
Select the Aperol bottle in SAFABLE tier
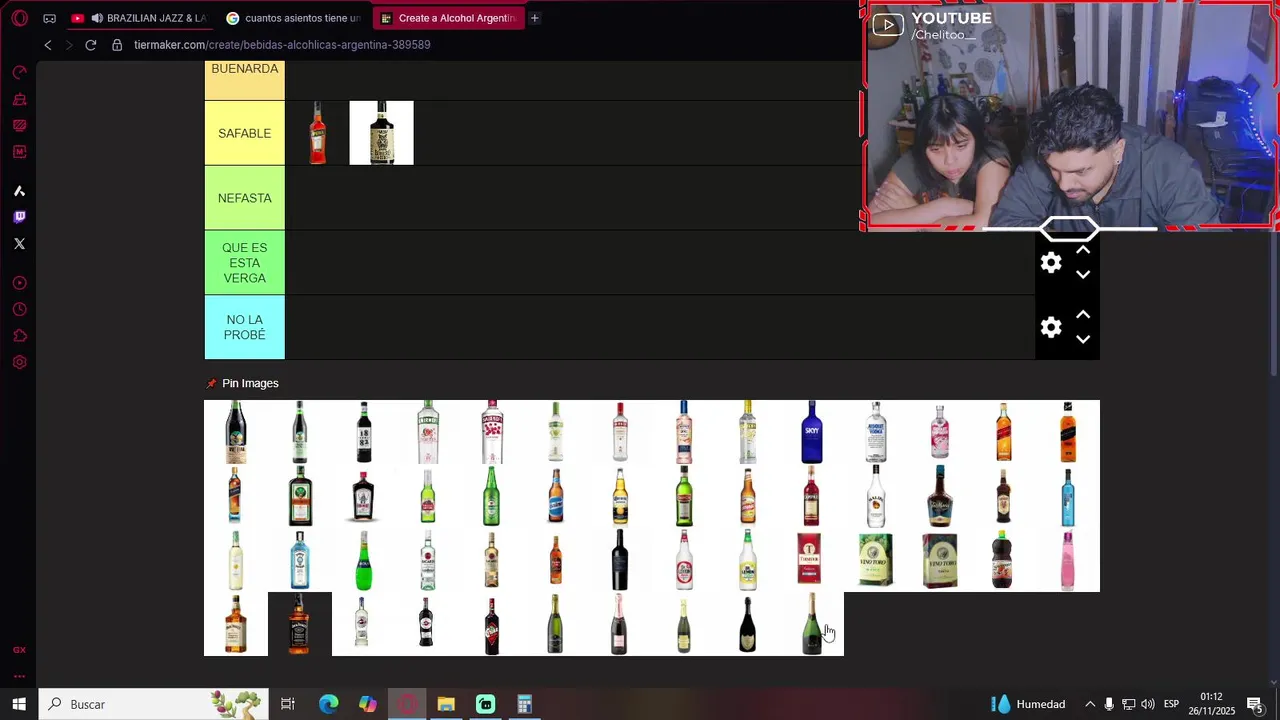tap(317, 133)
